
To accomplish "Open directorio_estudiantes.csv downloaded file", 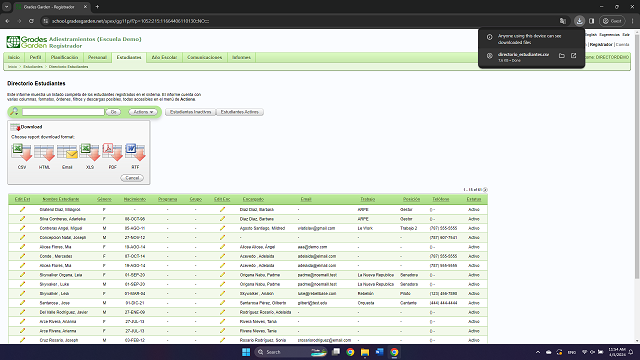I will (x=523, y=54).
